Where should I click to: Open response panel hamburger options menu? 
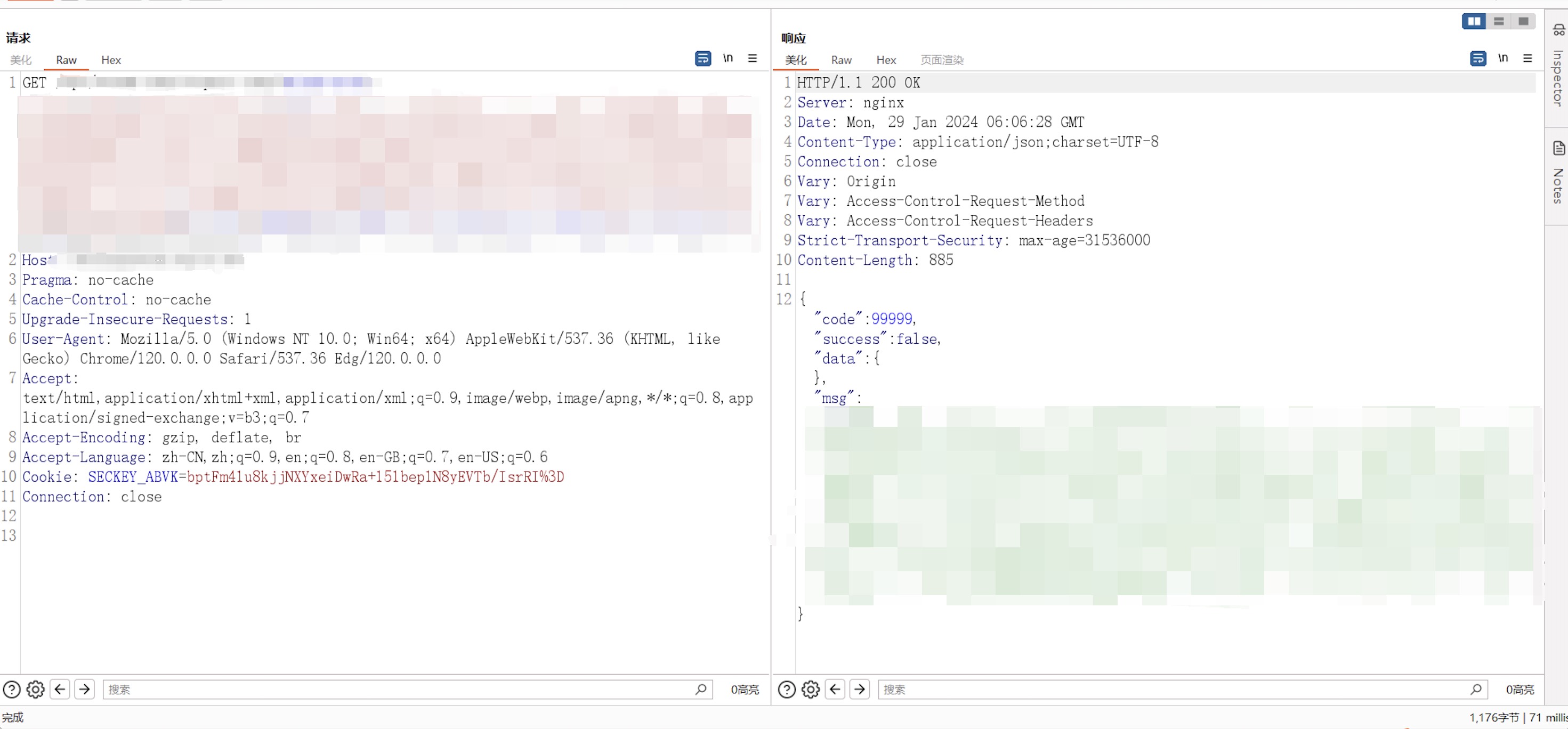[x=1527, y=59]
